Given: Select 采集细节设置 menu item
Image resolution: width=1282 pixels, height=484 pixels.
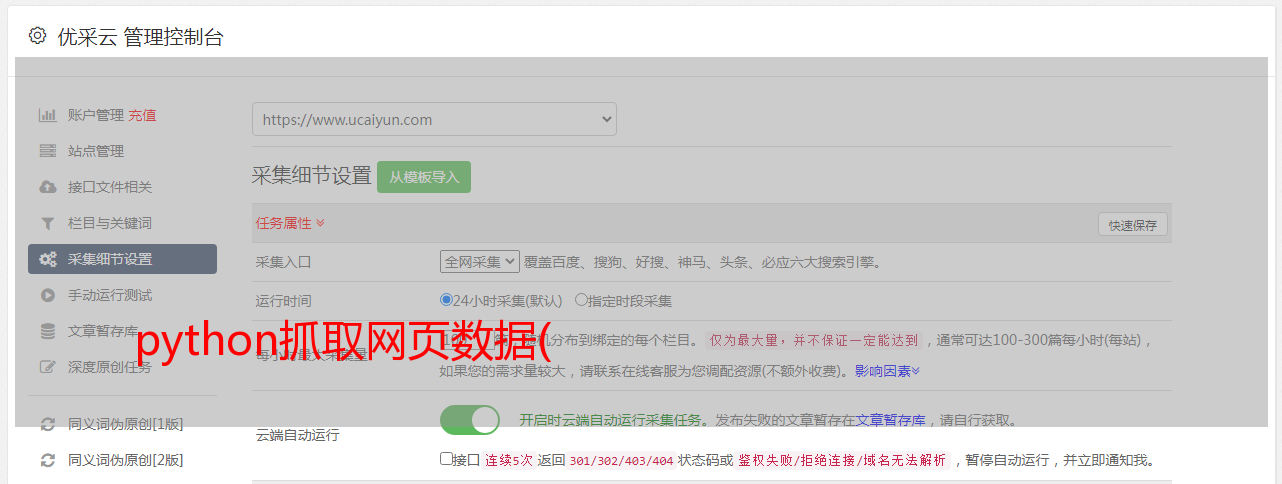Looking at the screenshot, I should (x=122, y=259).
